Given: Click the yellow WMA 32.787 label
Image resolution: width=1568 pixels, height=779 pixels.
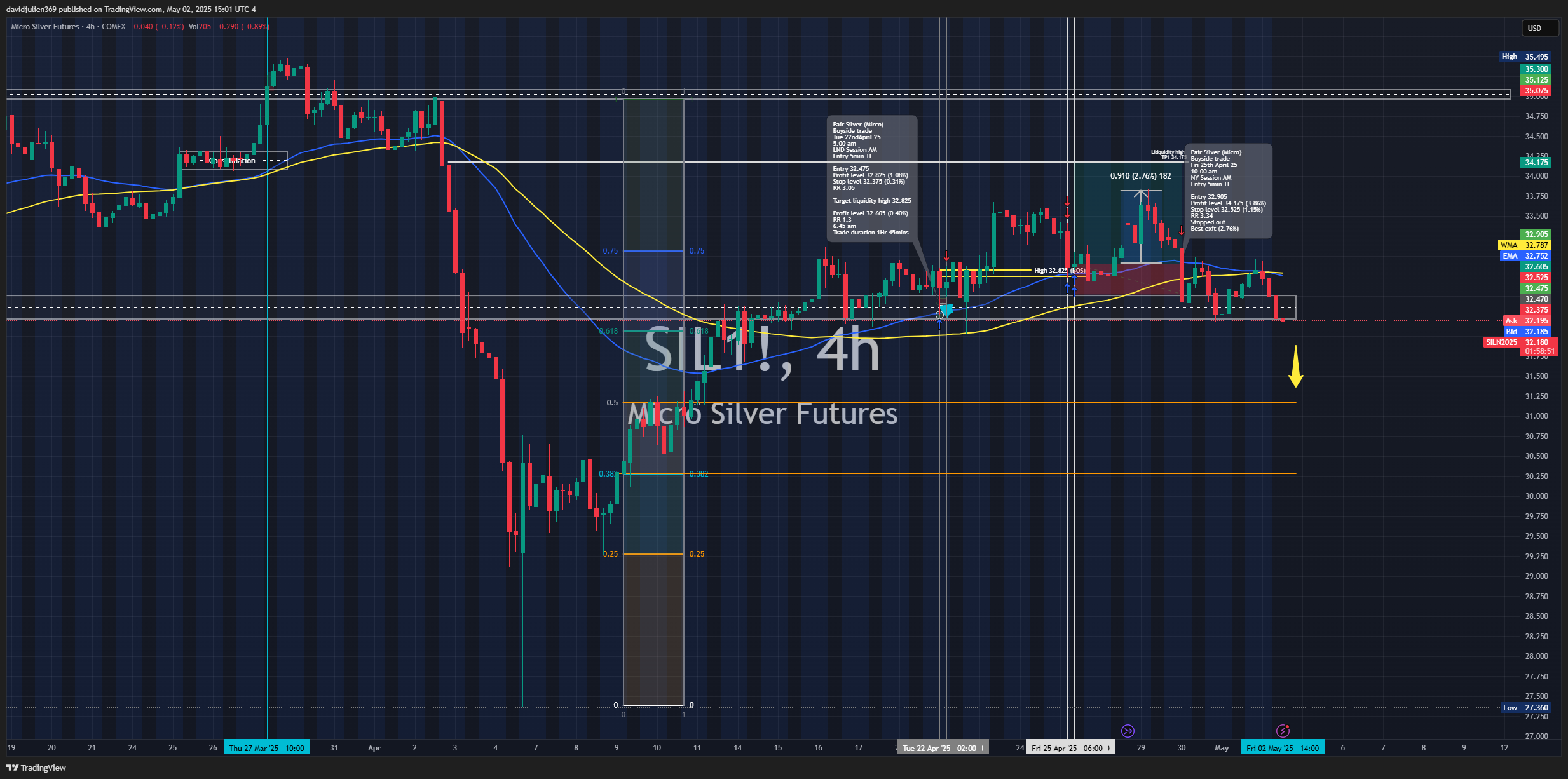Looking at the screenshot, I should (x=1525, y=245).
